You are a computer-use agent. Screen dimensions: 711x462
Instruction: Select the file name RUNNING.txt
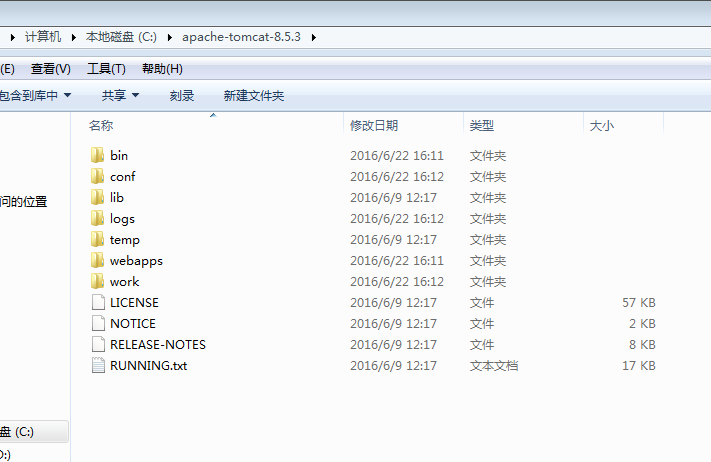point(148,365)
